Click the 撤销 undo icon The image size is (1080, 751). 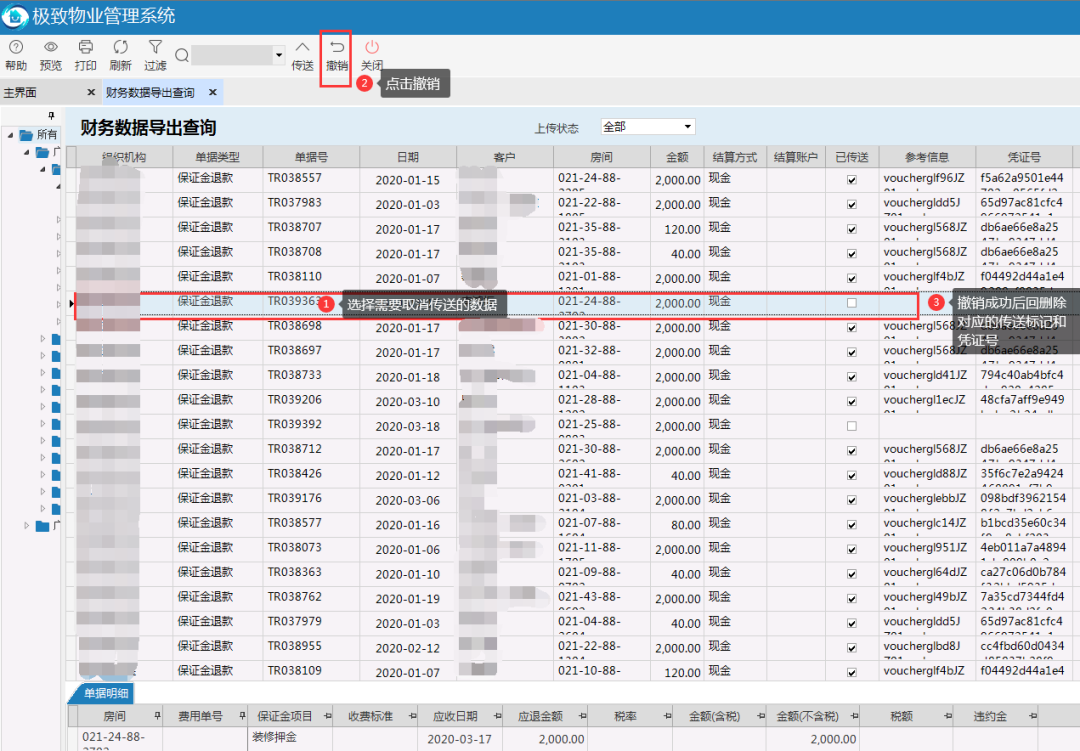337,48
